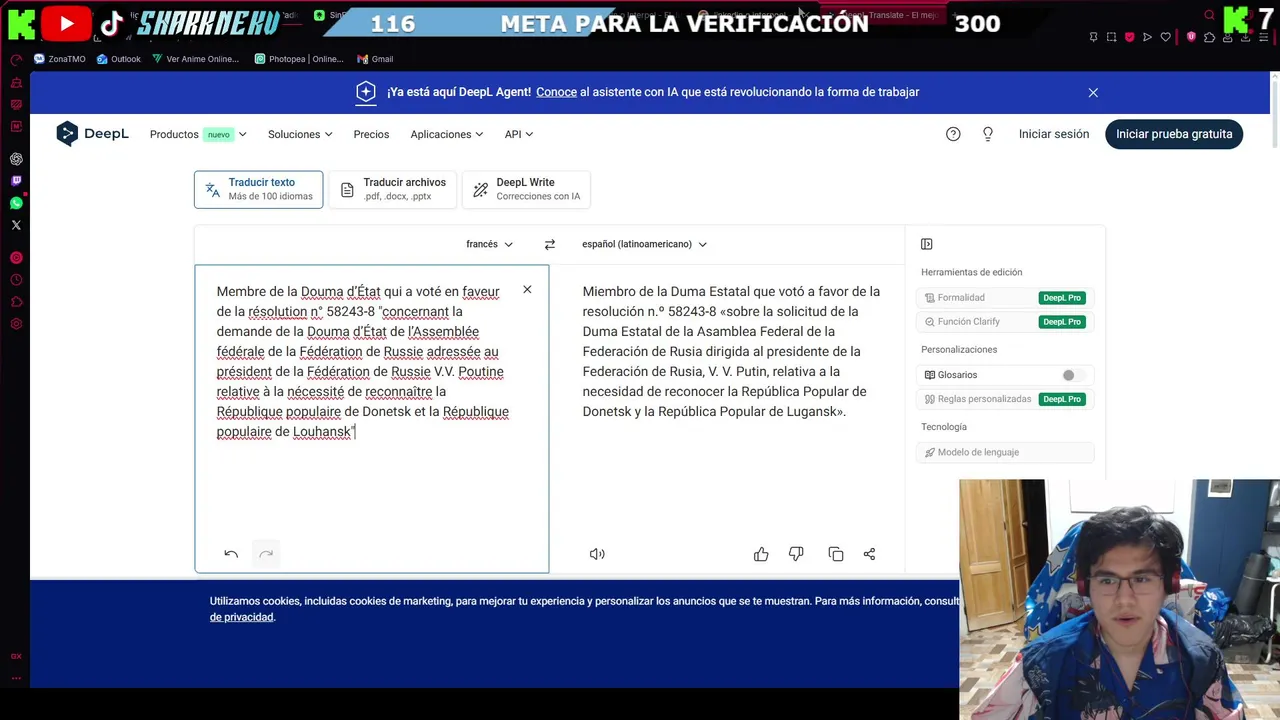This screenshot has height=720, width=1280.
Task: Choose target language español (latinoamericano)
Action: (x=644, y=244)
